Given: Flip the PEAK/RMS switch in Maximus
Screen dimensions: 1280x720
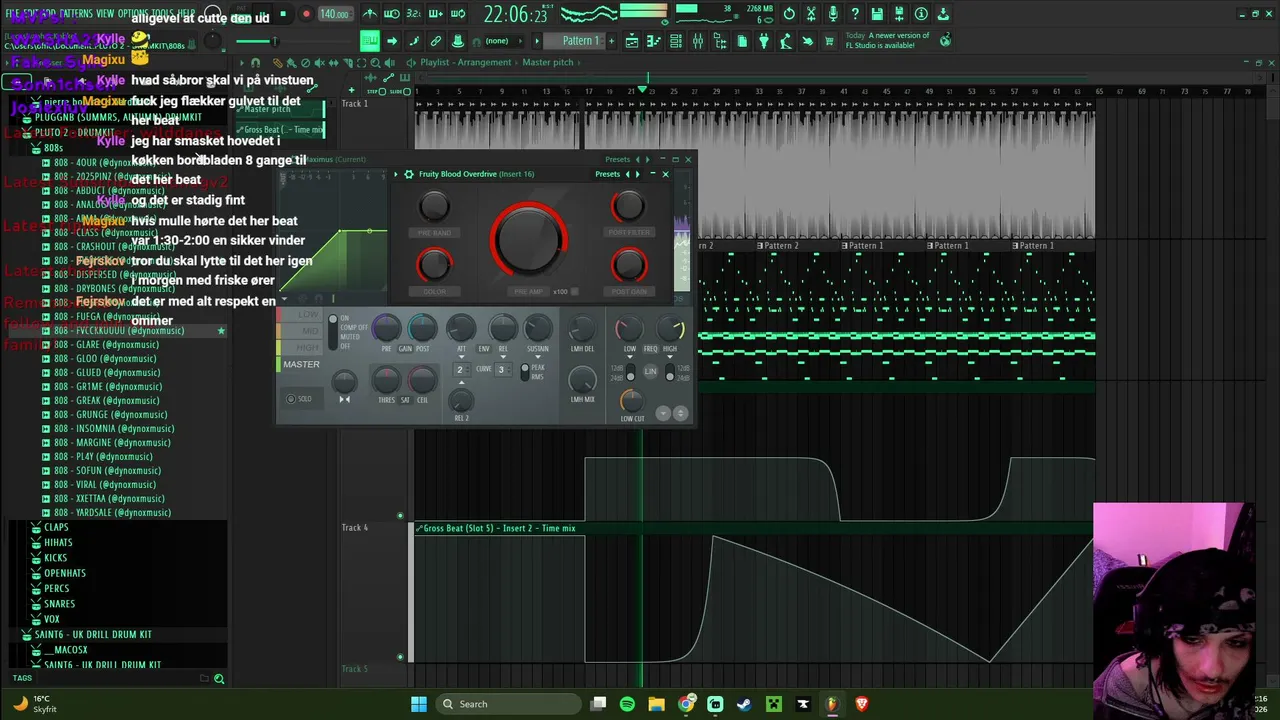Looking at the screenshot, I should pyautogui.click(x=525, y=371).
